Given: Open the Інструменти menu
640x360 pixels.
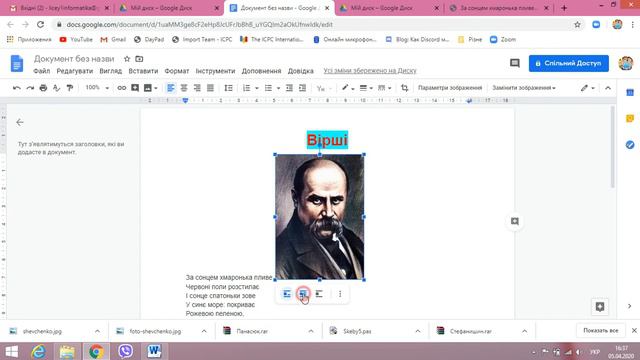Looking at the screenshot, I should pos(215,71).
